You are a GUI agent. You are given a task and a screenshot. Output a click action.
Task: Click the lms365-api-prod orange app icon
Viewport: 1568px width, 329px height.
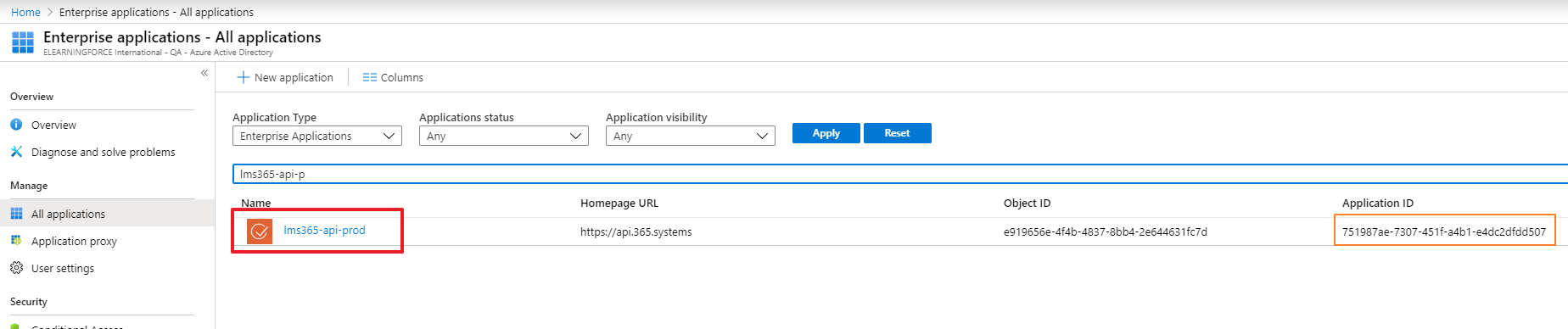260,231
